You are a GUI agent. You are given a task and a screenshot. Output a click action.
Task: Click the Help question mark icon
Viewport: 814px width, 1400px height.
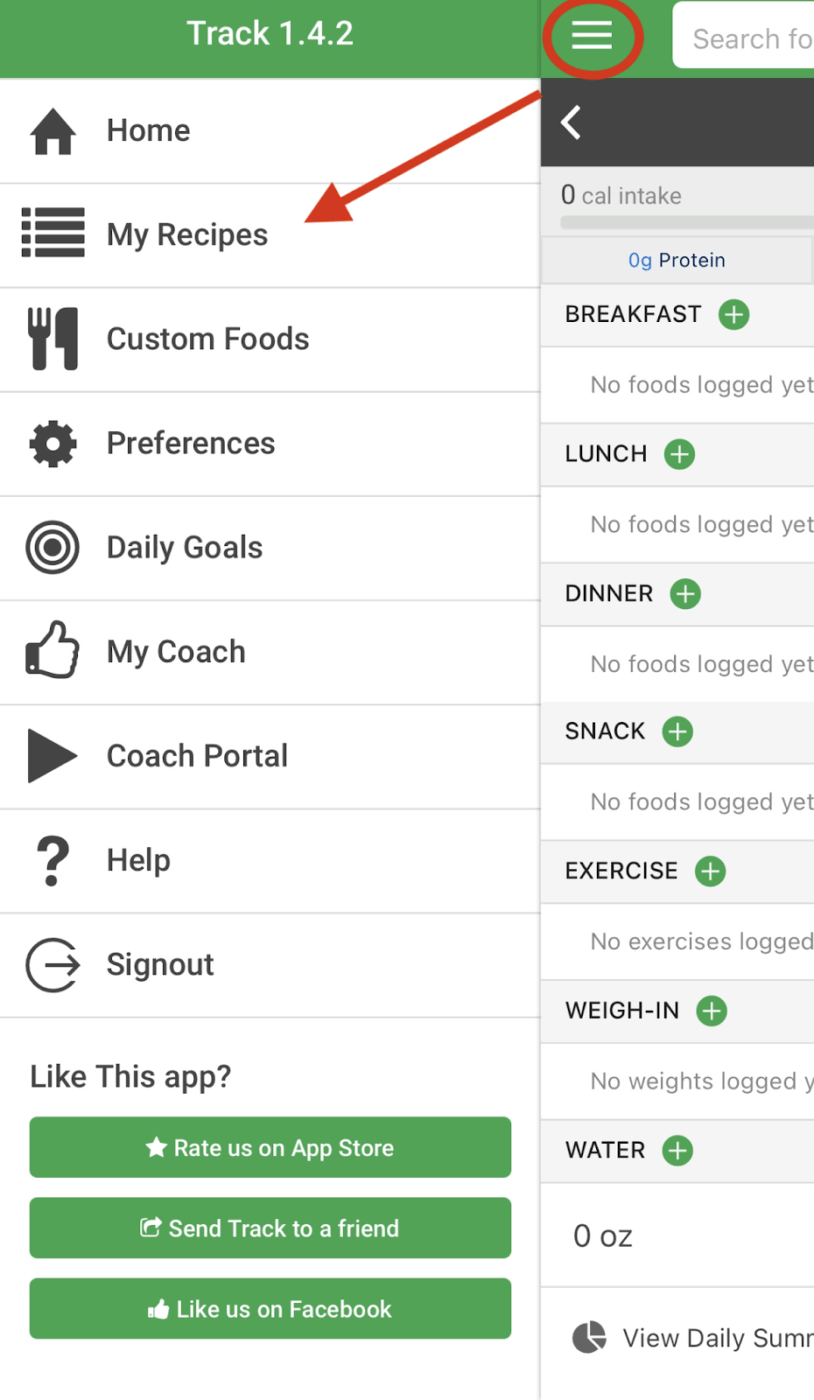(52, 860)
